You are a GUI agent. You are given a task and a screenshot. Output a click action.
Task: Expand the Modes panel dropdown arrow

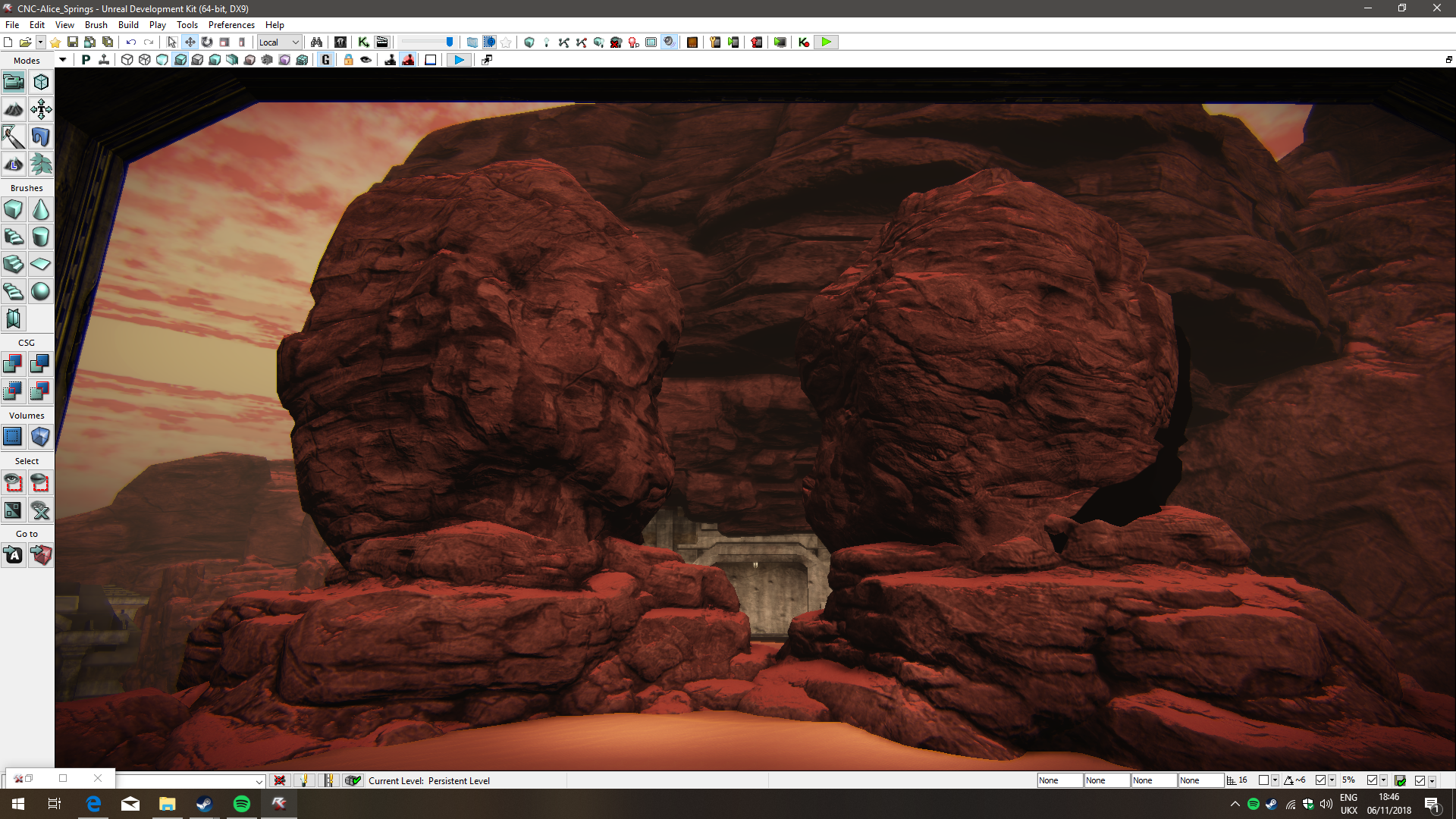(62, 60)
